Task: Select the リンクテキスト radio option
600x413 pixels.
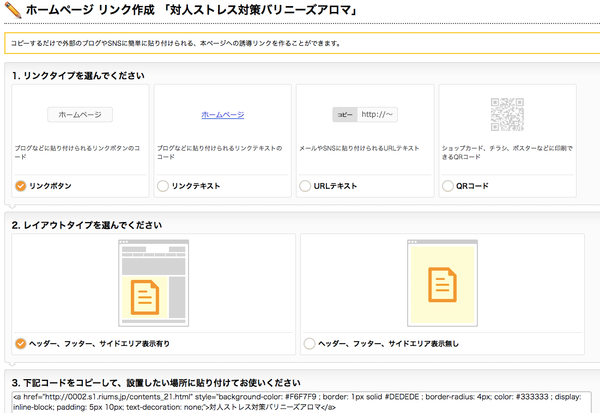Action: click(x=163, y=186)
